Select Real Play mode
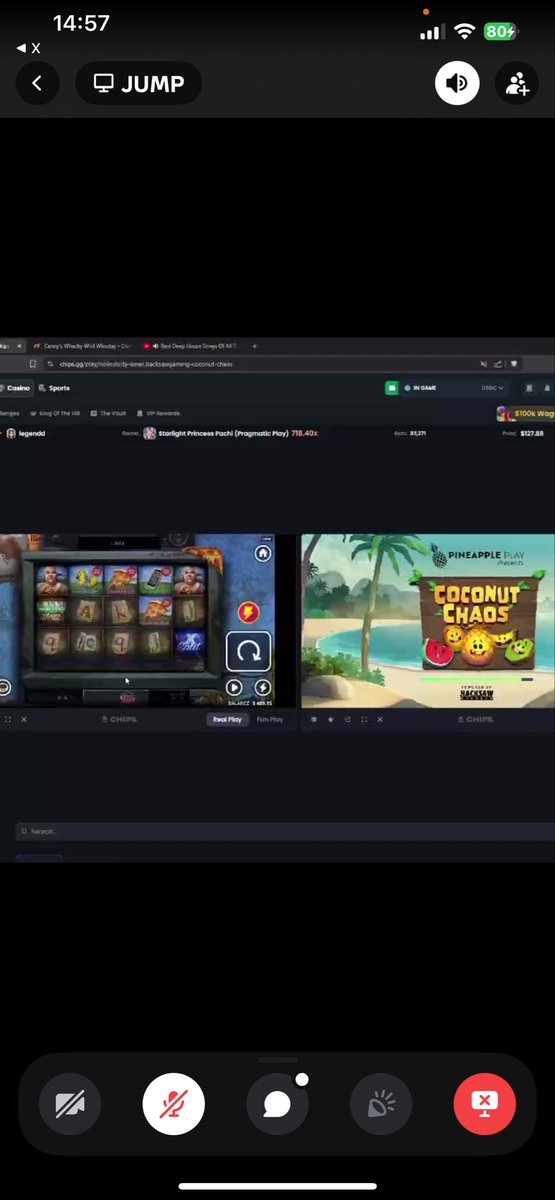The width and height of the screenshot is (555, 1200). [227, 719]
